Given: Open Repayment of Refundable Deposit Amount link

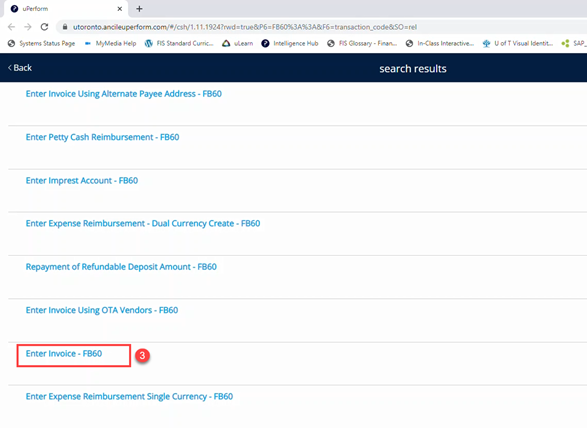Looking at the screenshot, I should tap(121, 267).
